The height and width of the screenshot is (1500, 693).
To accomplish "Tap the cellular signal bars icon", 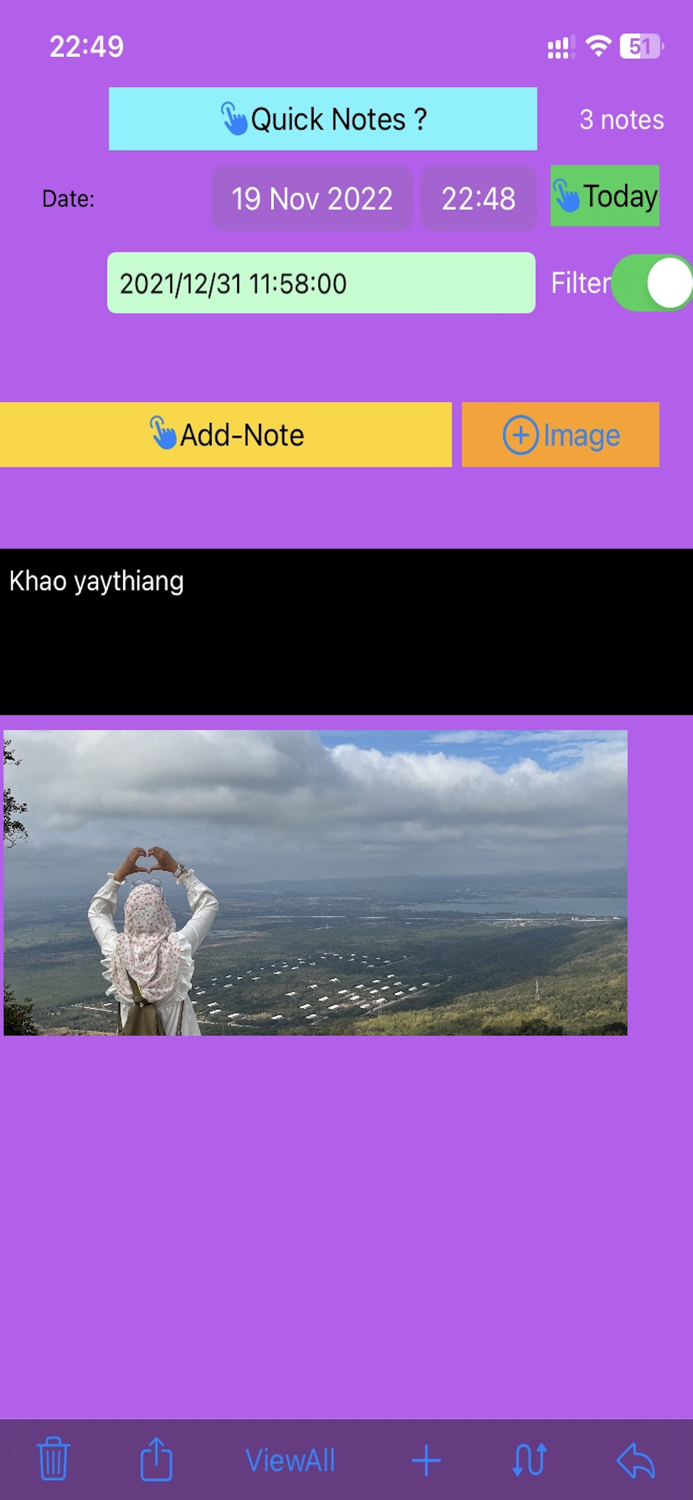I will click(560, 46).
